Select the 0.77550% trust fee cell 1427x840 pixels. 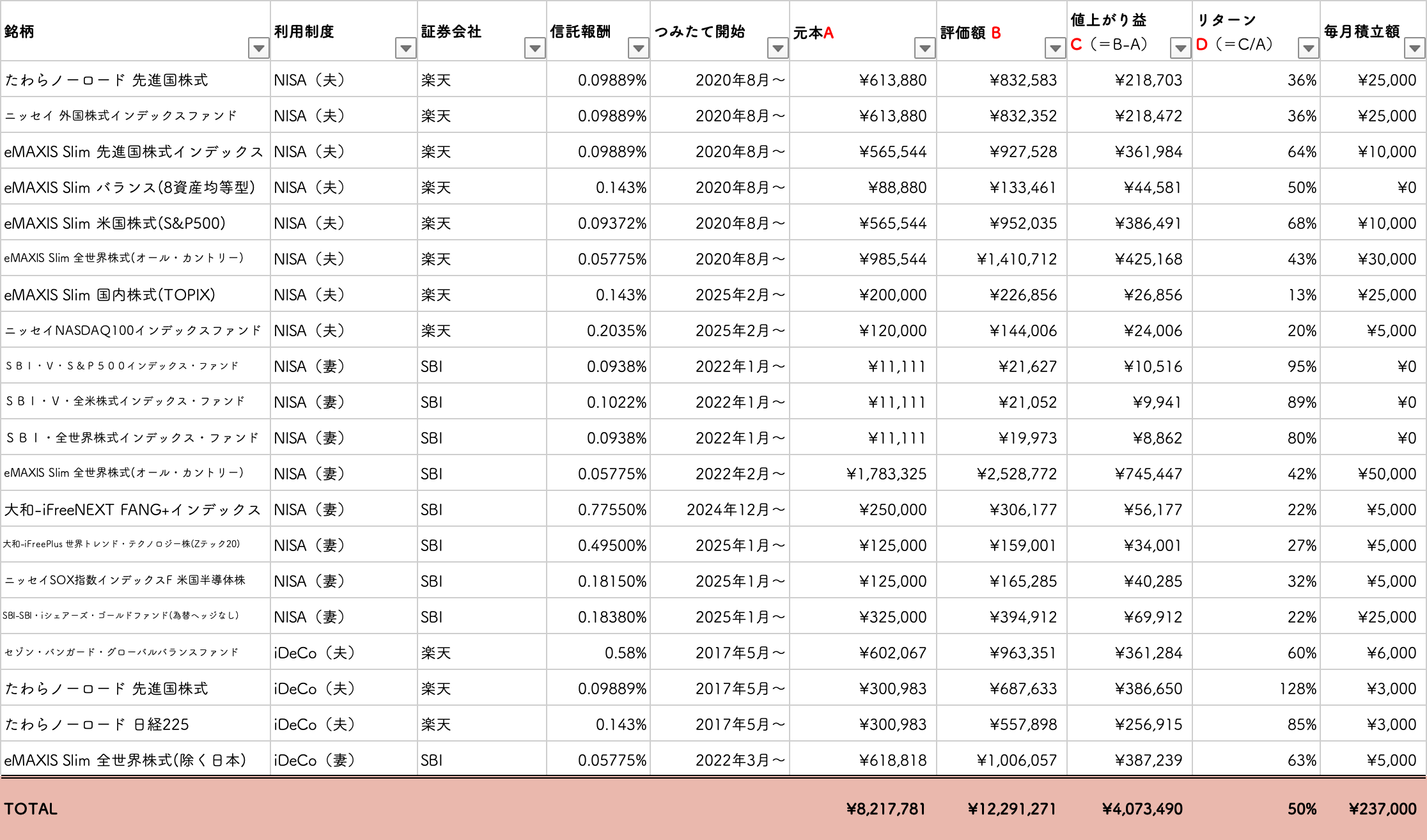click(612, 509)
